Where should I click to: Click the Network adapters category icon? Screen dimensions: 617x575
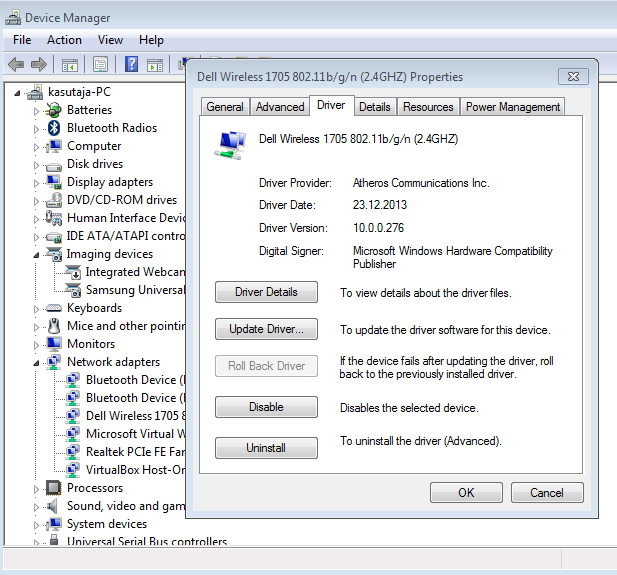pos(54,362)
